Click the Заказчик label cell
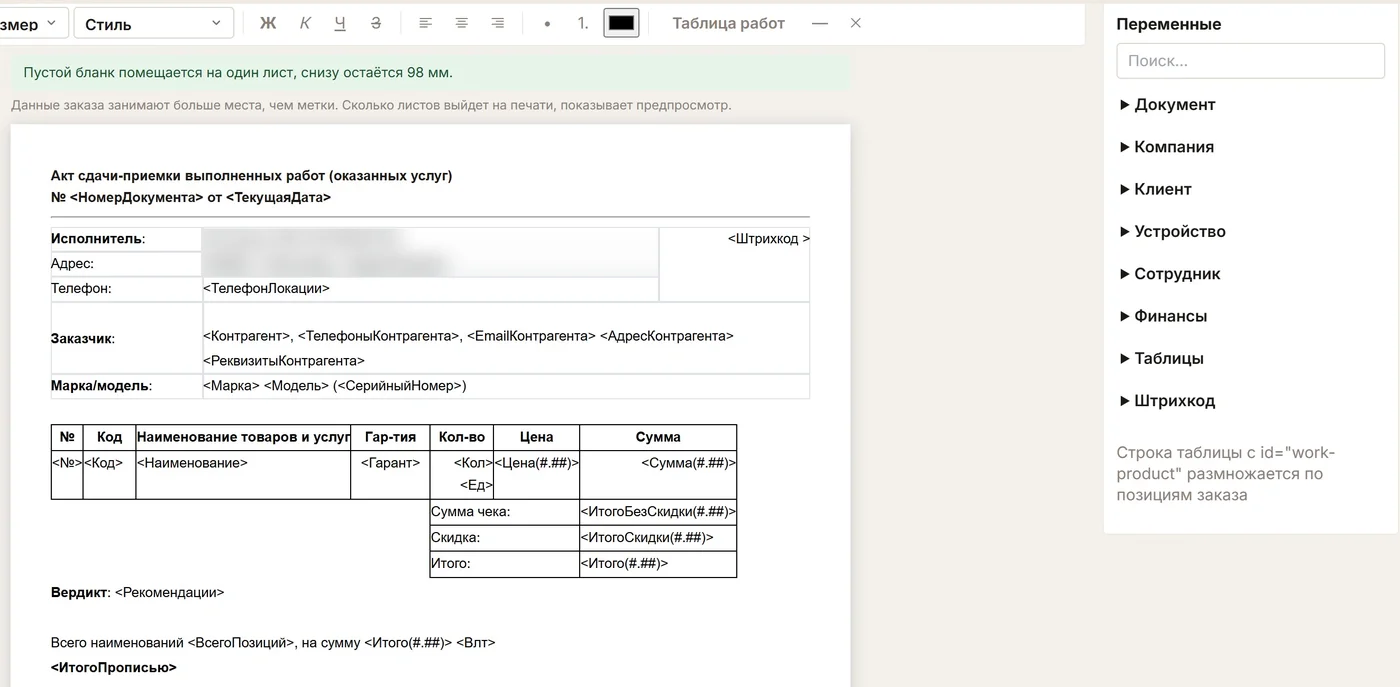This screenshot has height=687, width=1400. click(127, 339)
